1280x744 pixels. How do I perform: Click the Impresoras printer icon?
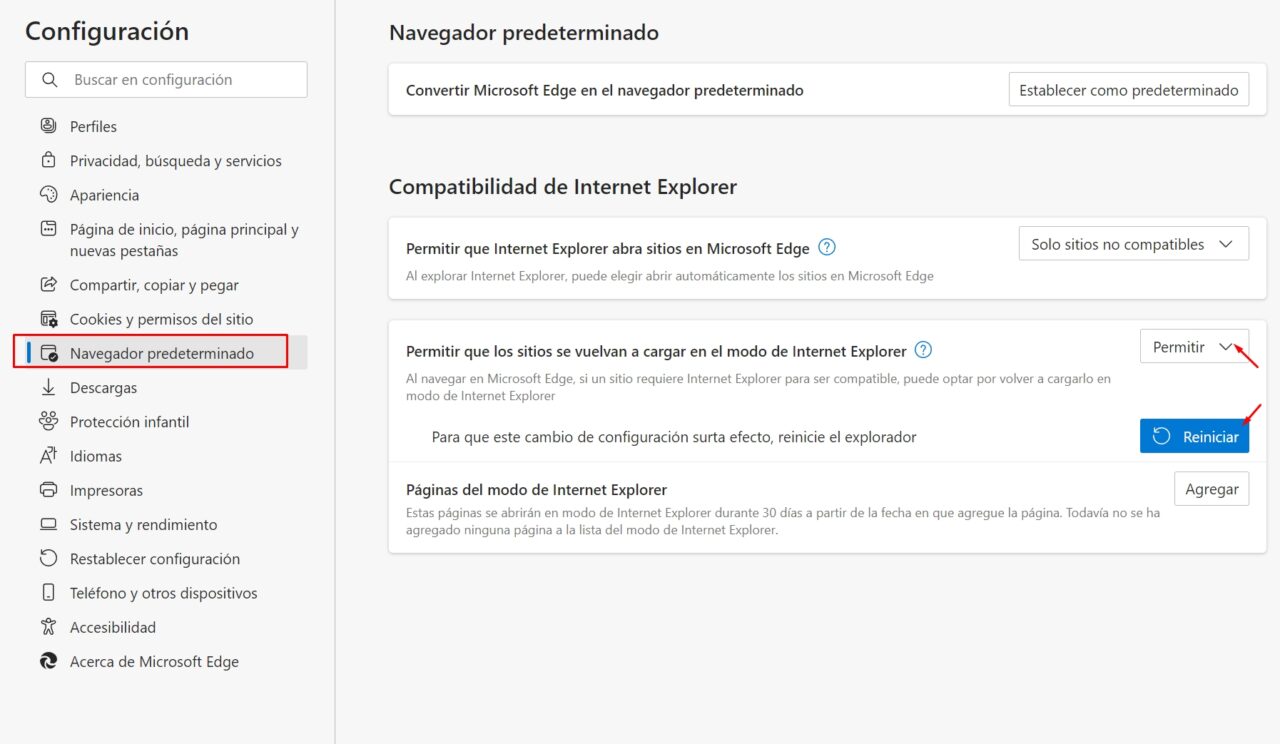click(x=48, y=490)
